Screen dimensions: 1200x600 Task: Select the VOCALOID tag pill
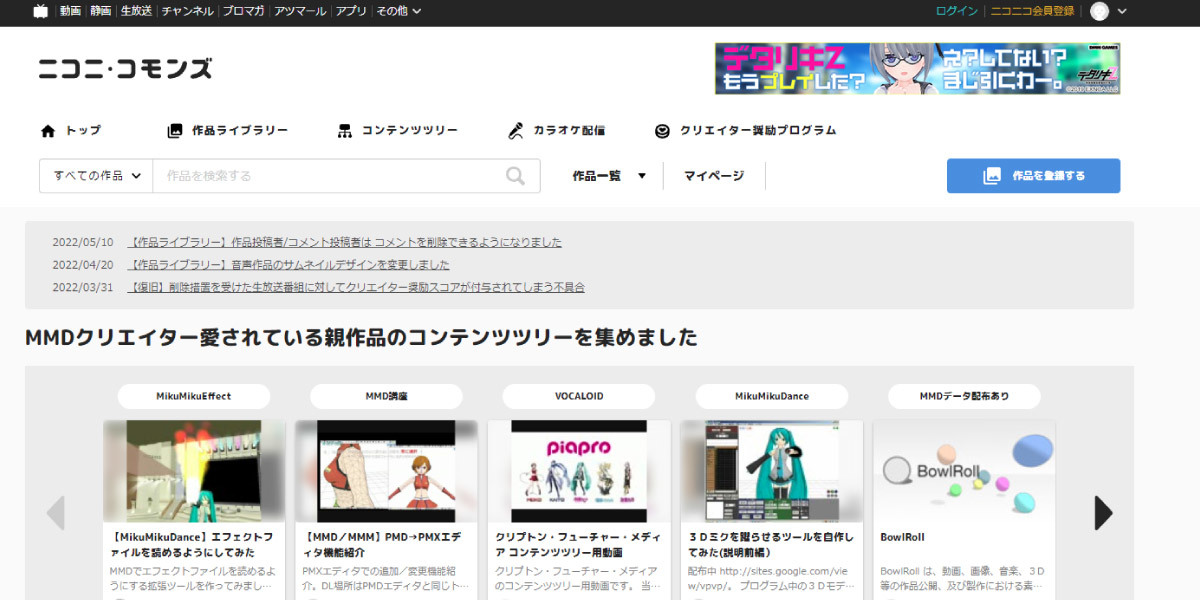point(579,396)
